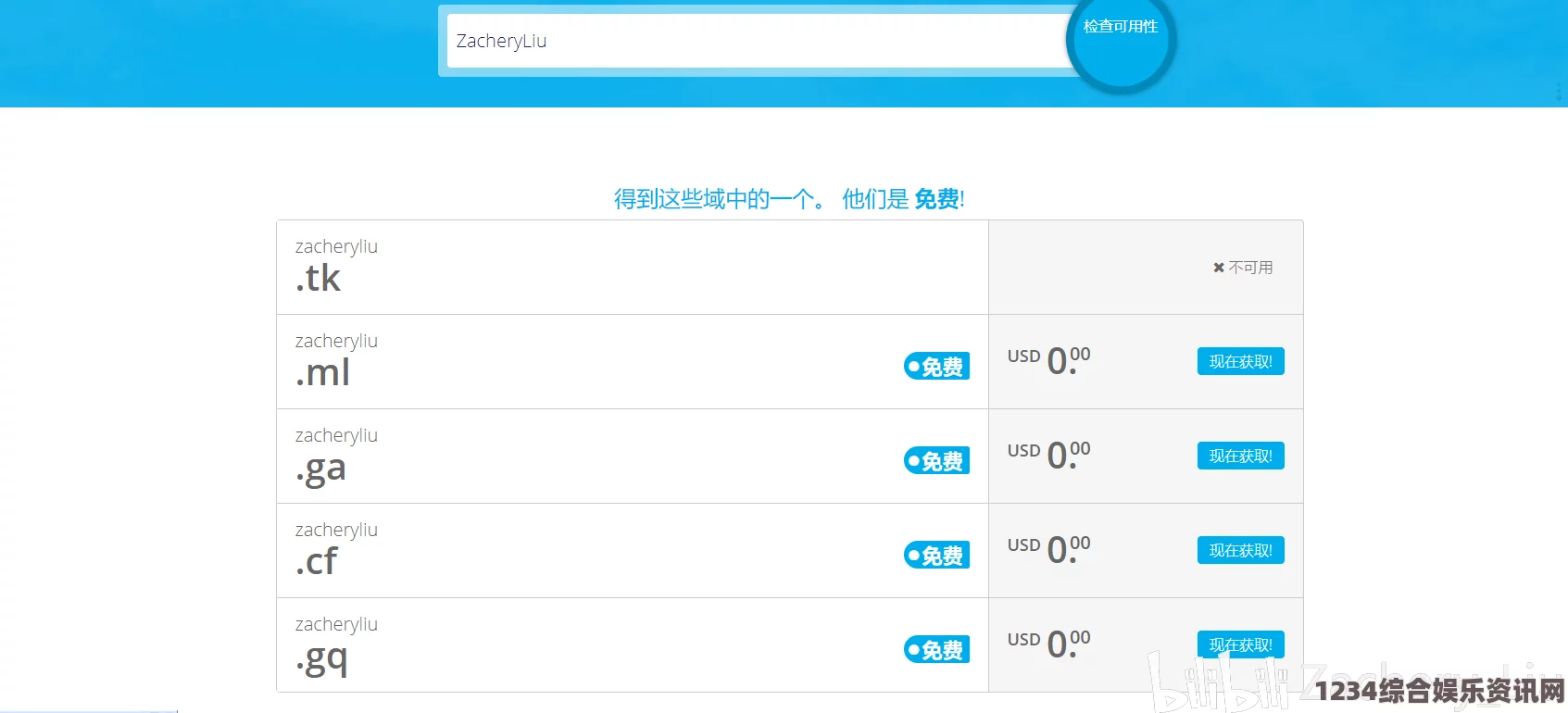
Task: Select the zacheryliu .ml domain text
Action: pos(336,360)
